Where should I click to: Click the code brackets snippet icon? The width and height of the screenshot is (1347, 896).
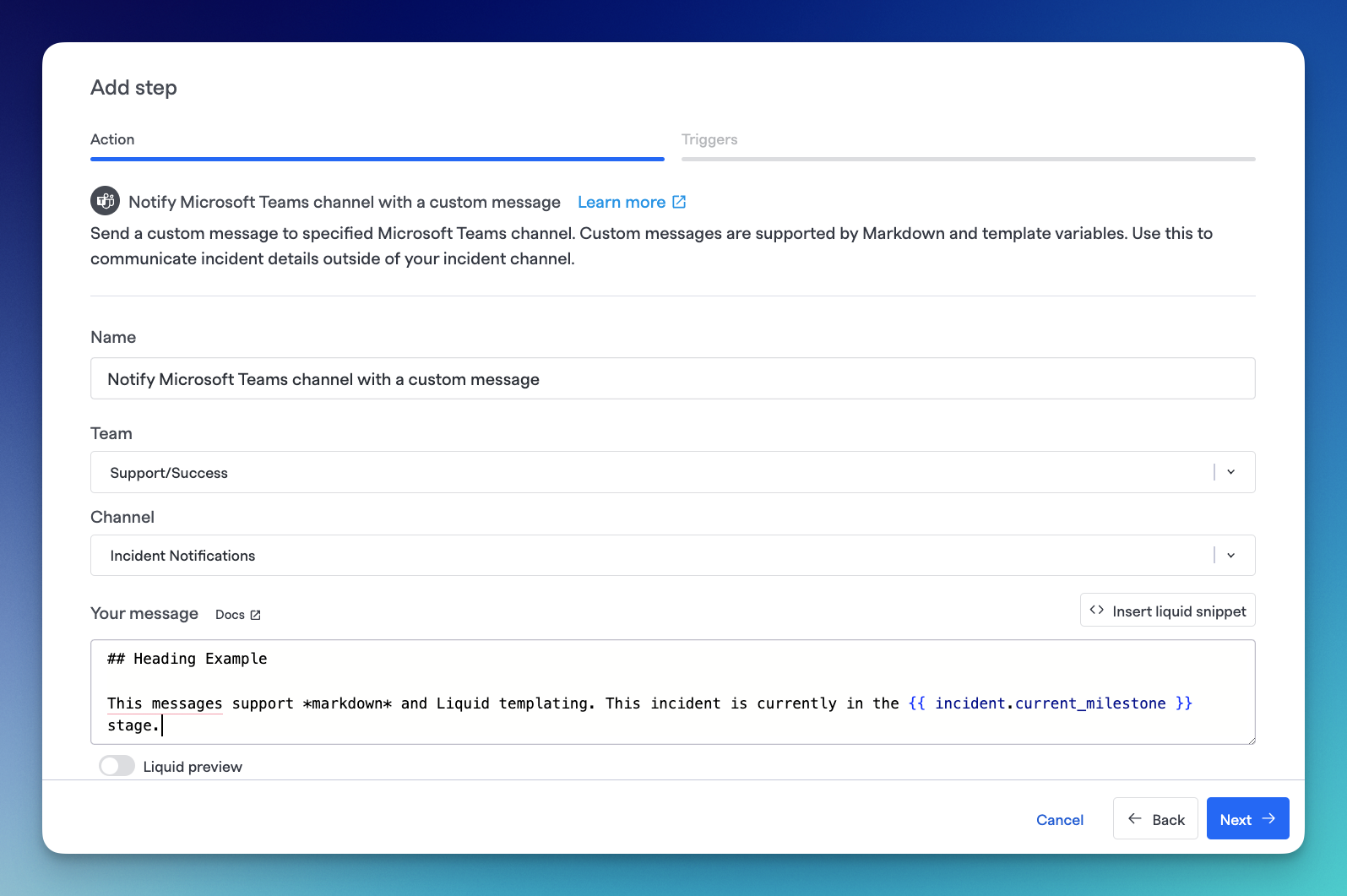point(1097,610)
